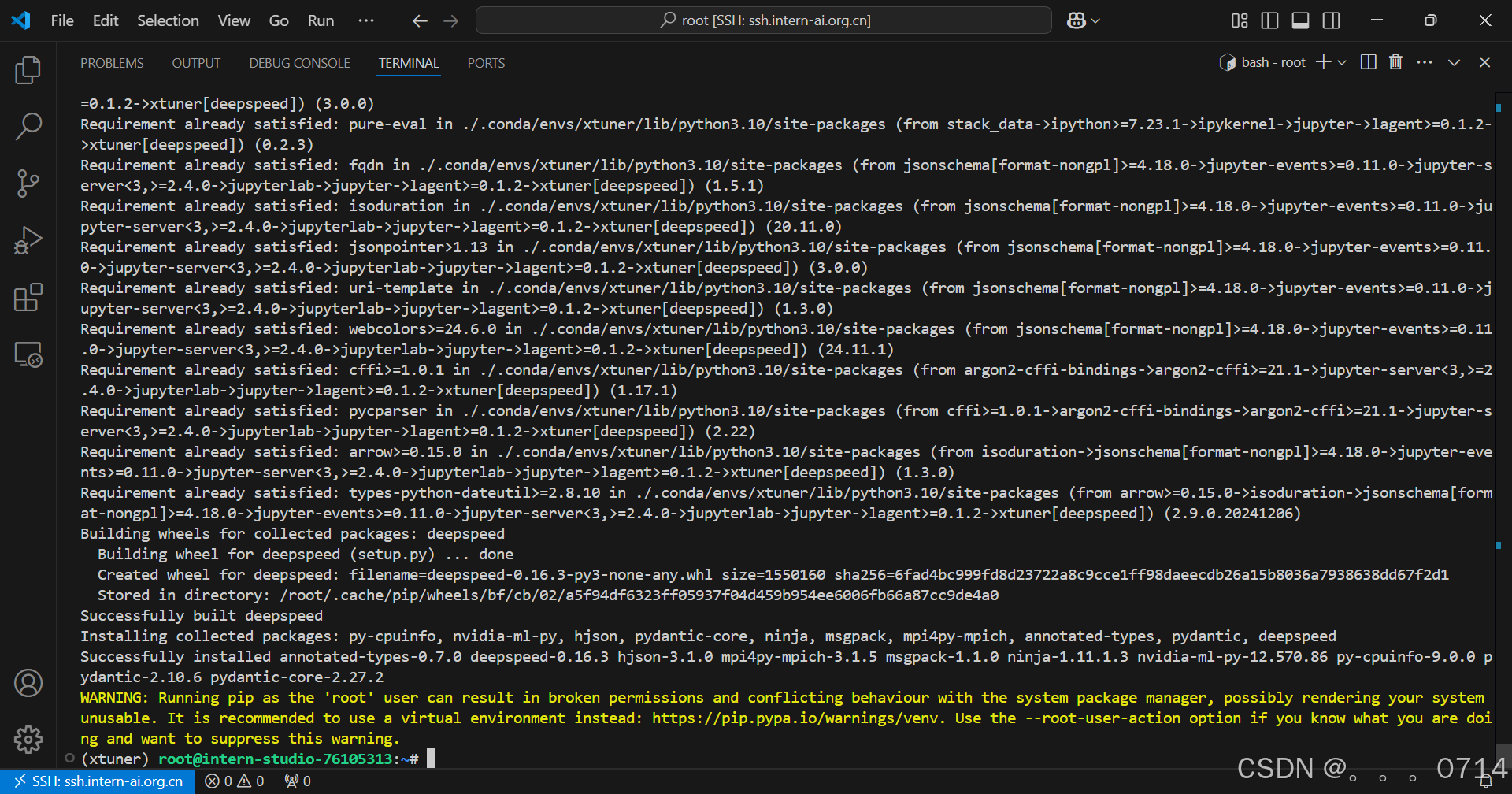Create a new terminal with plus
This screenshot has width=1512, height=794.
[1324, 62]
